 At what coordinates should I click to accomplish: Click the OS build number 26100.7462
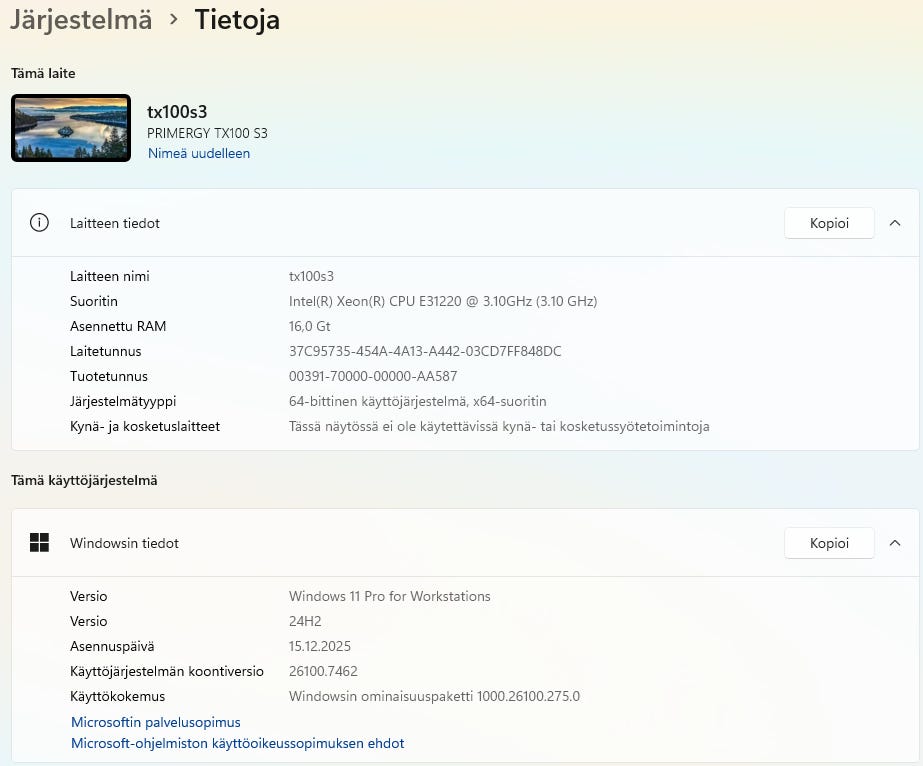[323, 671]
